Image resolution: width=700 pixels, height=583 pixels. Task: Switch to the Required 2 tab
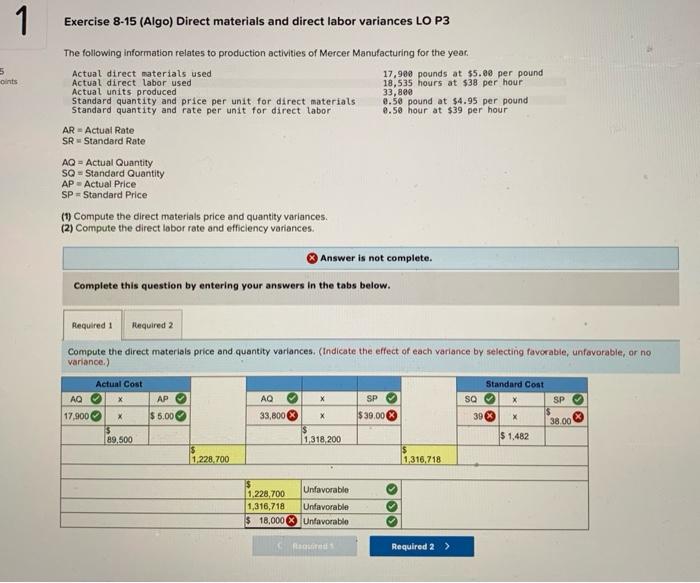tap(153, 325)
